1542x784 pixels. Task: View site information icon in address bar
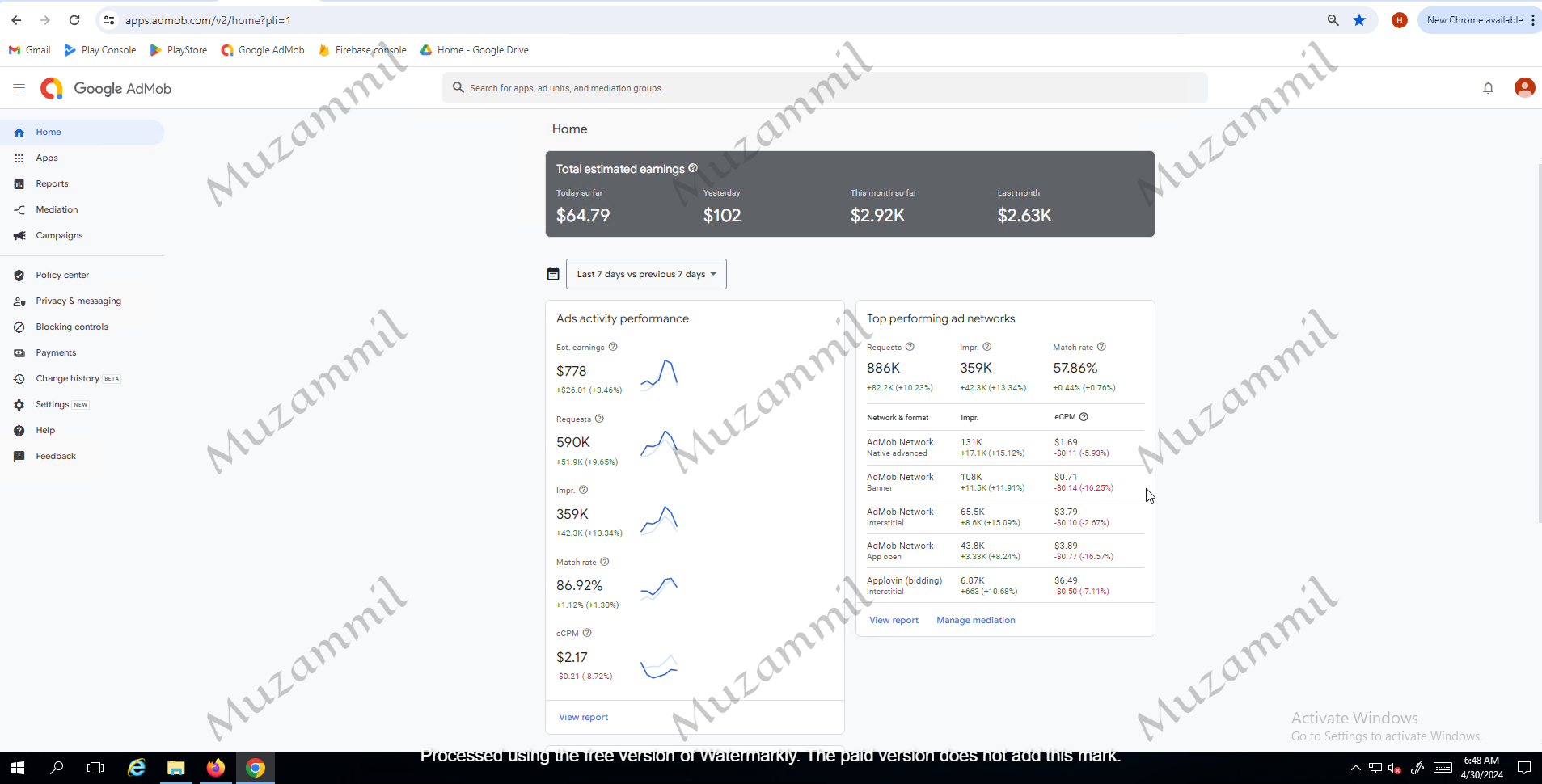(109, 20)
